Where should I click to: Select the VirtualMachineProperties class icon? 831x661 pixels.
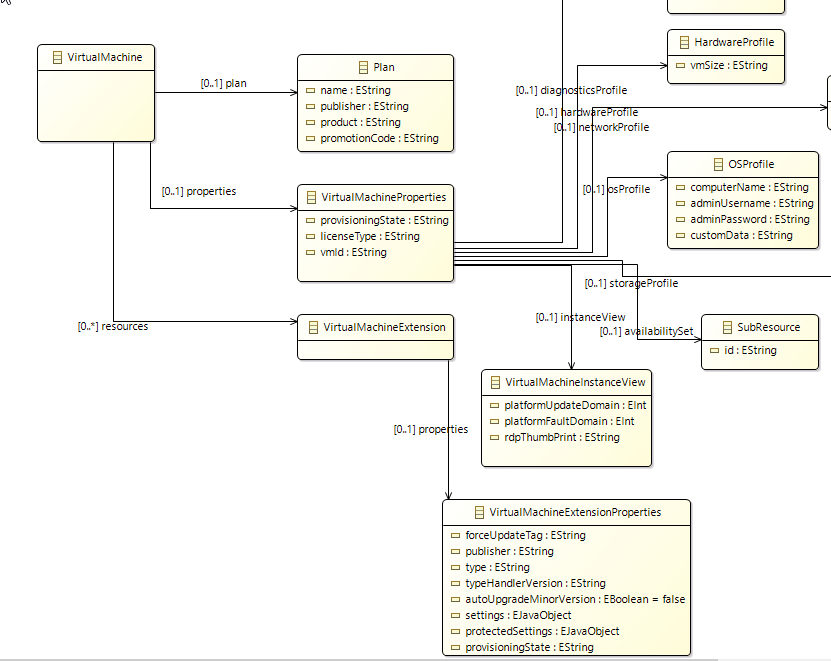click(x=312, y=197)
